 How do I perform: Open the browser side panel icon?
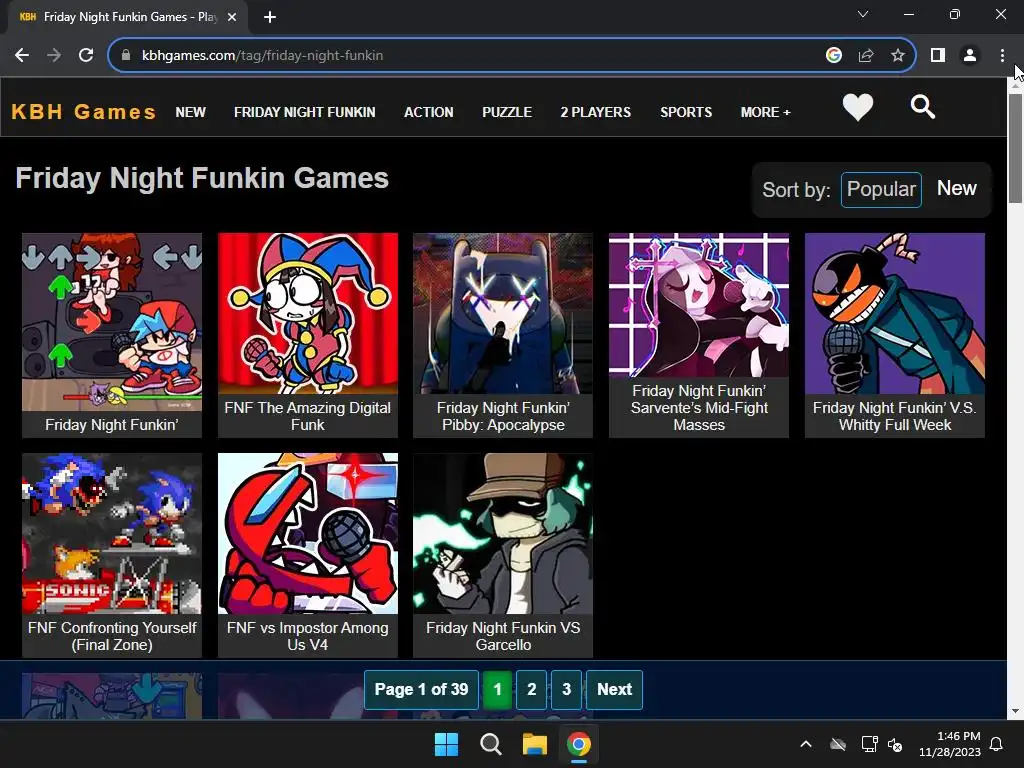938,56
